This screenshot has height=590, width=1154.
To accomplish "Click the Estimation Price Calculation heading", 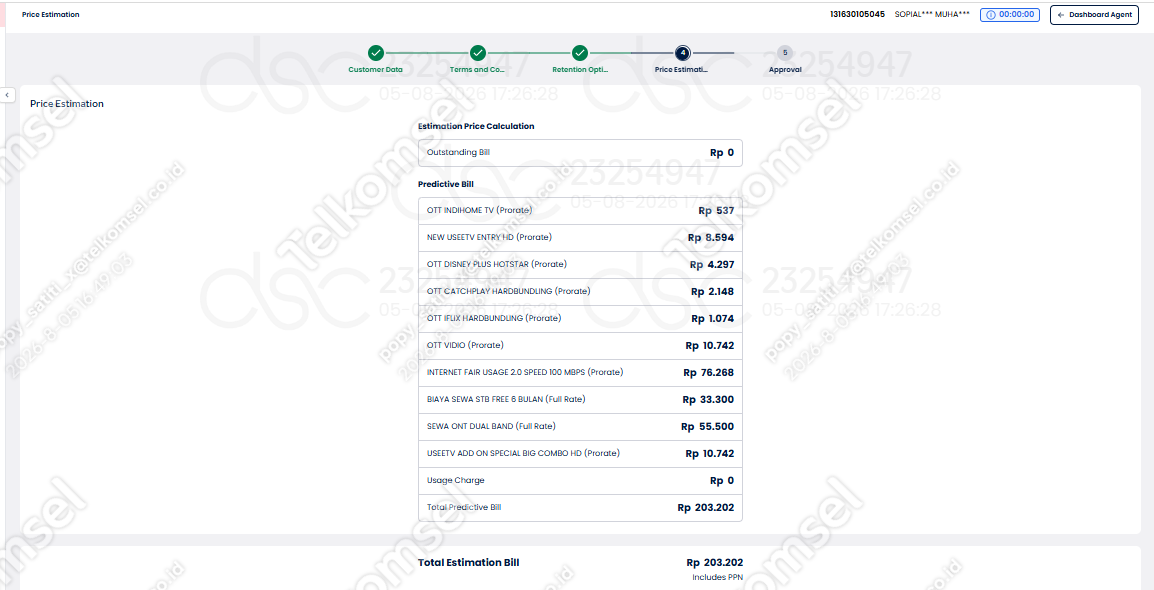I will [x=476, y=126].
